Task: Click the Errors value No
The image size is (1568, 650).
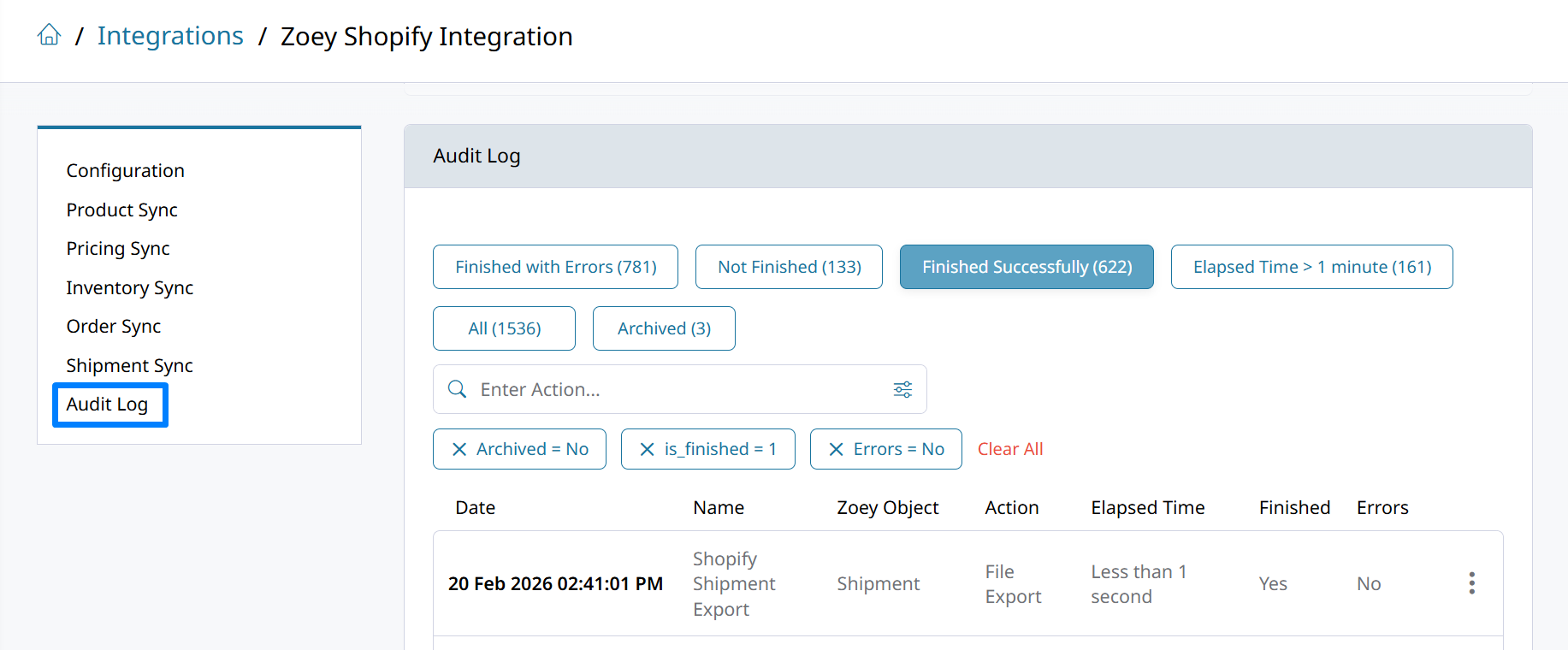Action: coord(1369,583)
